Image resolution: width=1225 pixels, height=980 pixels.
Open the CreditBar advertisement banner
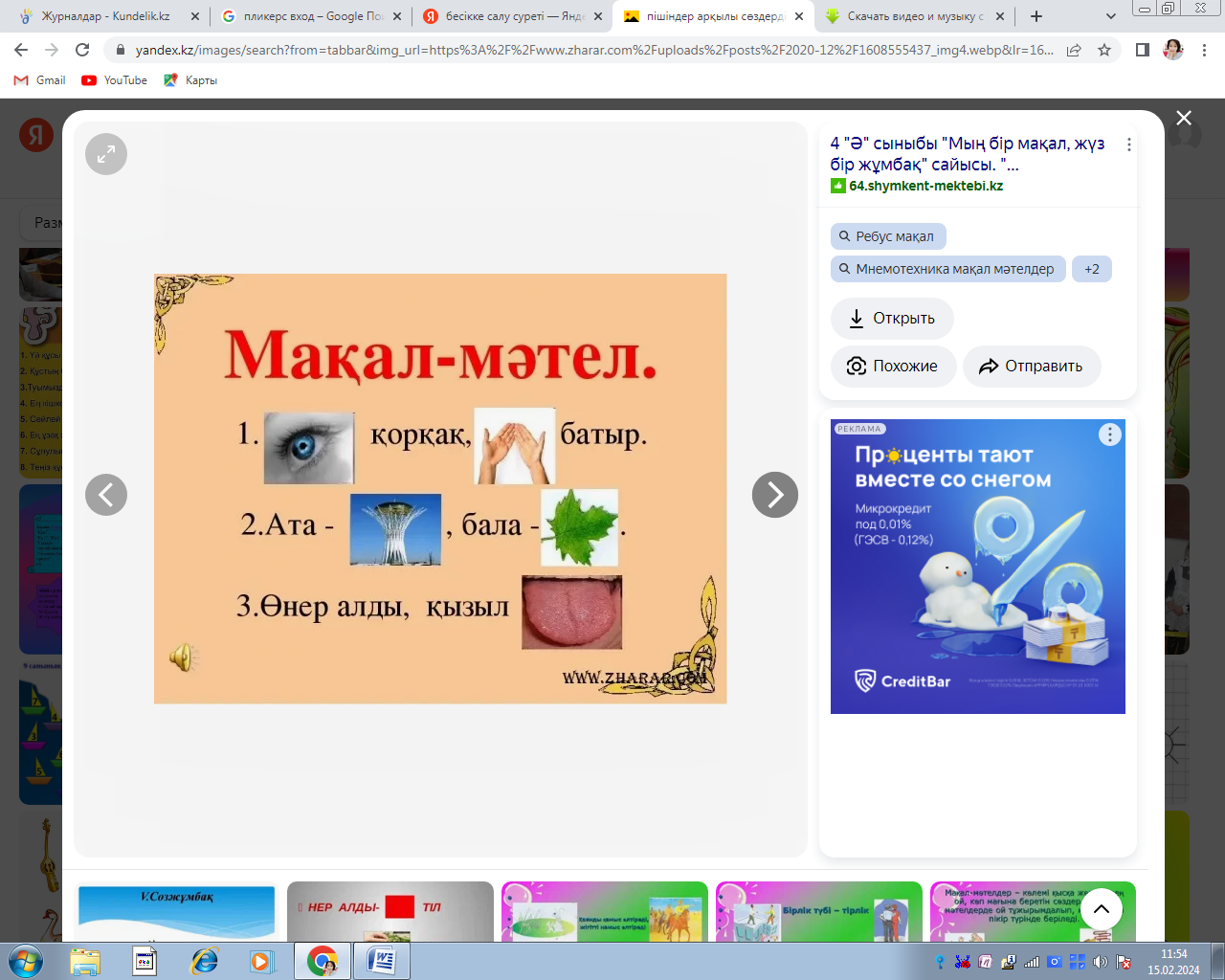pos(978,567)
